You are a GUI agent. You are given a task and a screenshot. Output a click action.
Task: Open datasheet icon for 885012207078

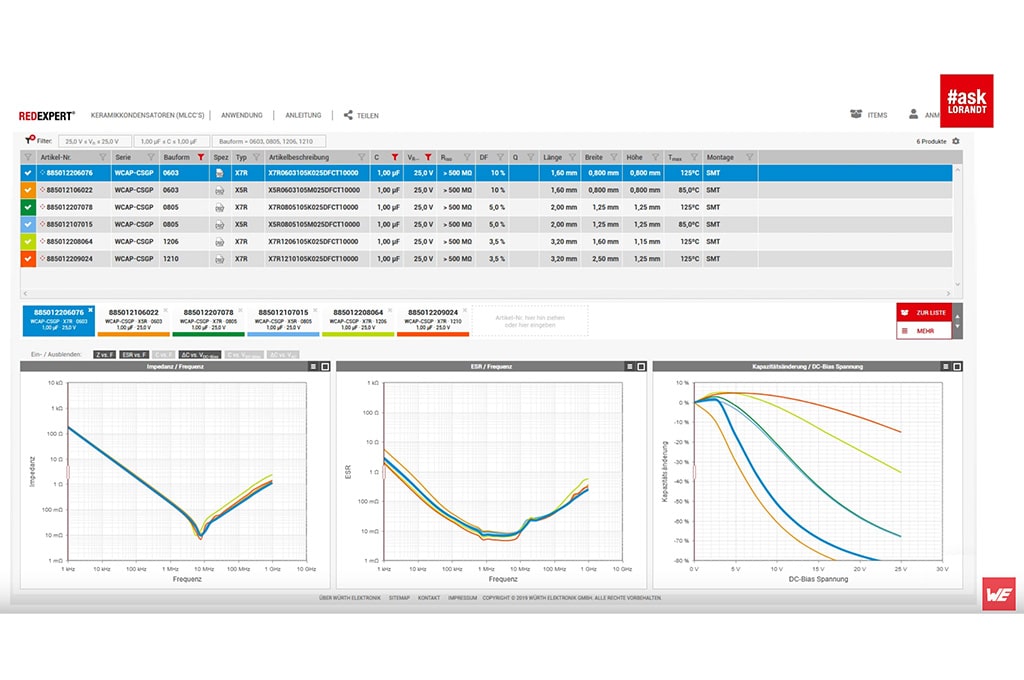[220, 207]
